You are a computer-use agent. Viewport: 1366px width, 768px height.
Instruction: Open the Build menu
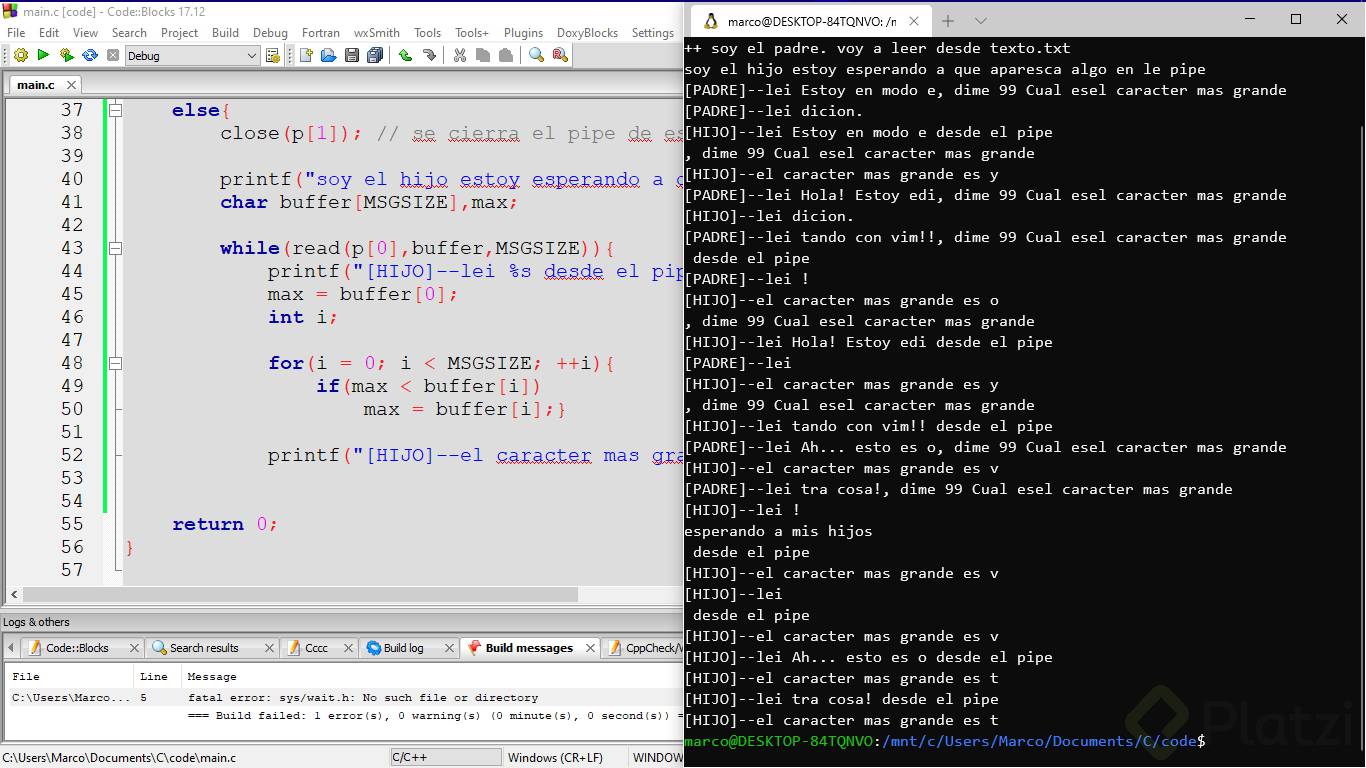(x=226, y=33)
